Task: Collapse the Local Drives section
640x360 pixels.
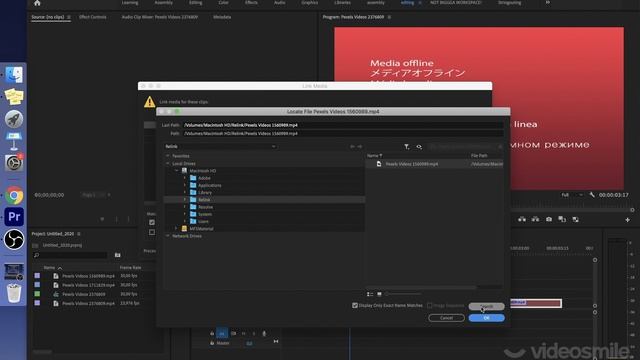Action: [167, 163]
